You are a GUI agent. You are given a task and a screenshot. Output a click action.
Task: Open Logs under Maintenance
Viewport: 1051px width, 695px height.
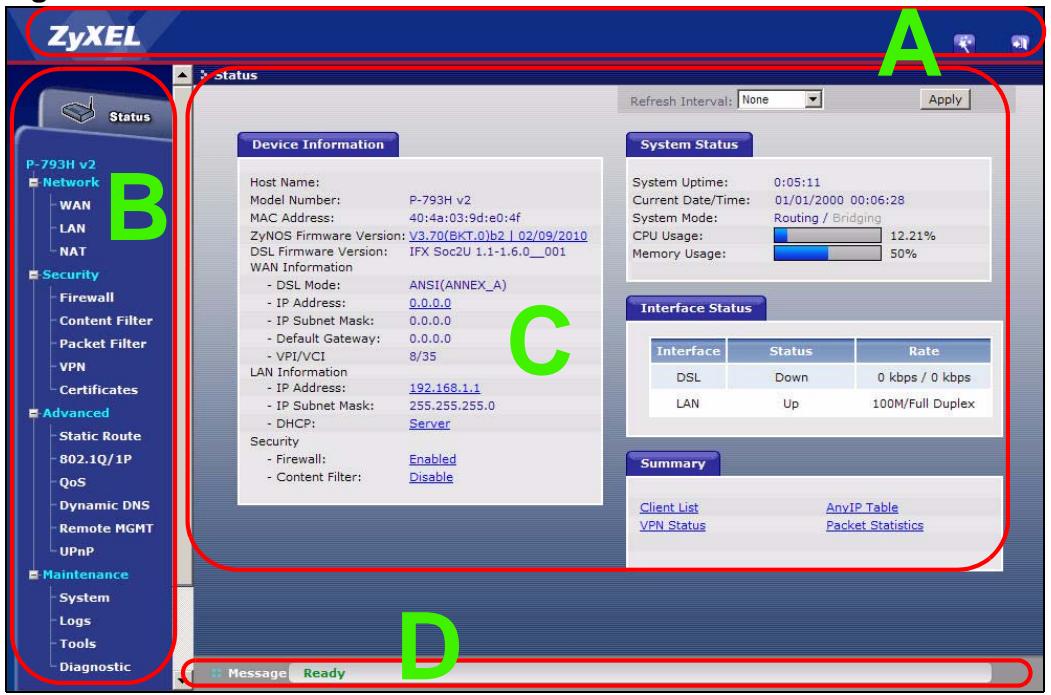75,621
